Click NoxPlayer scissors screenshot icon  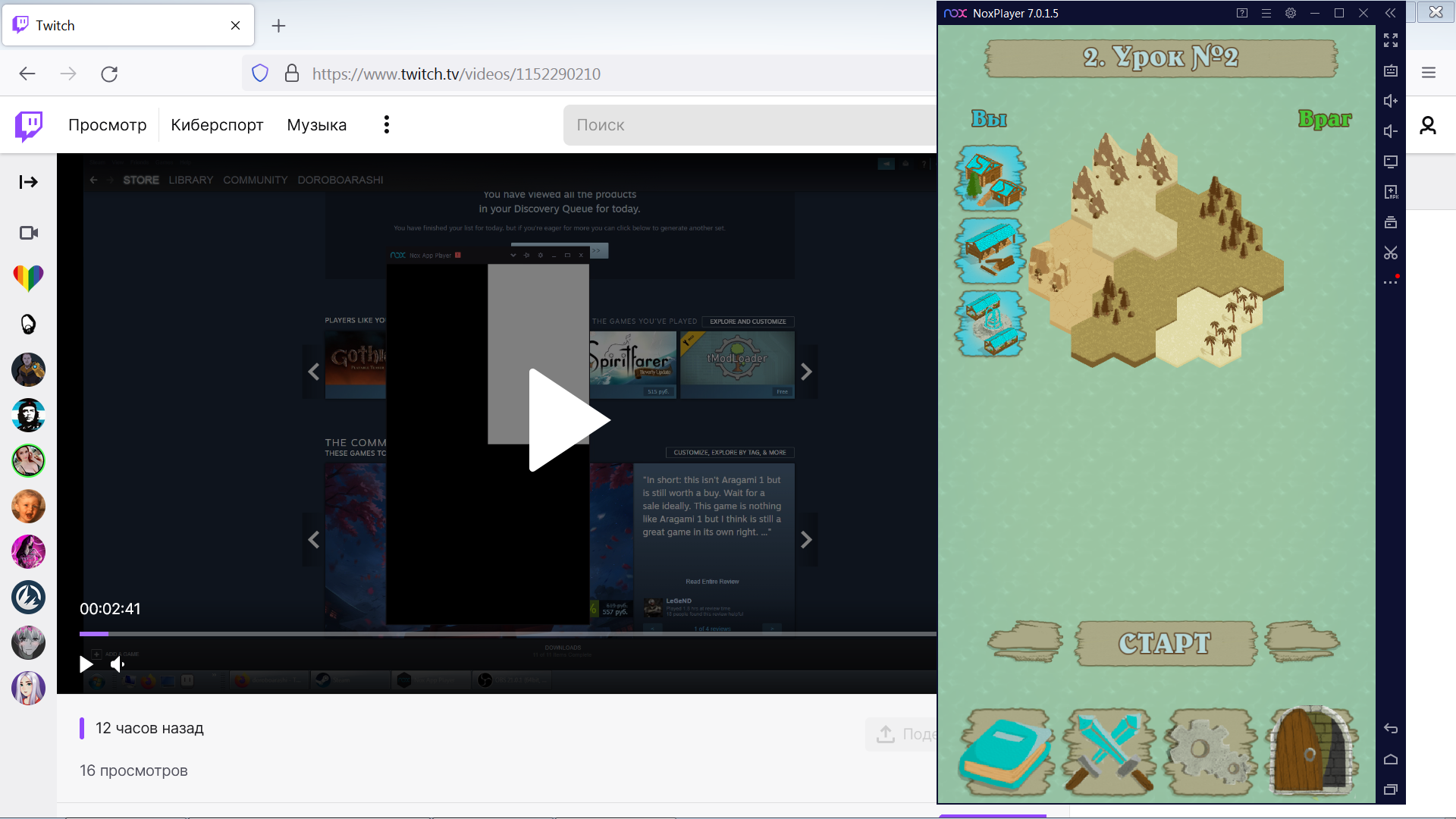tap(1390, 253)
